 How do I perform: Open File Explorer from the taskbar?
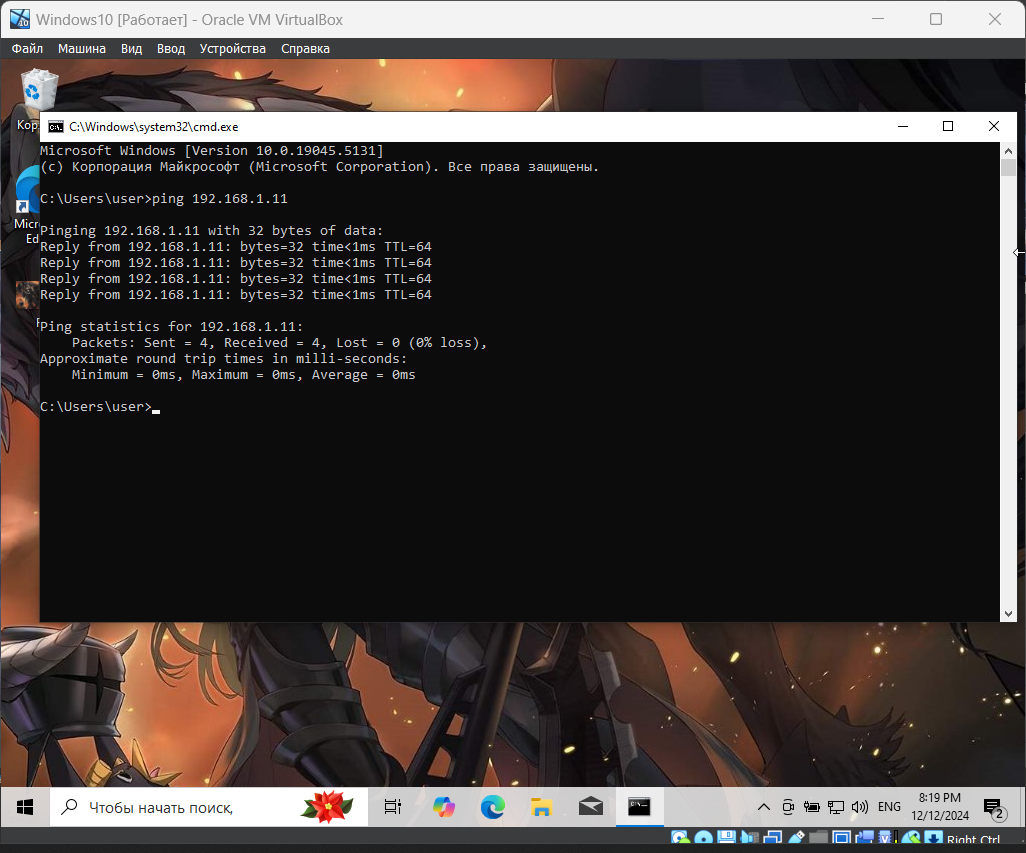coord(542,807)
